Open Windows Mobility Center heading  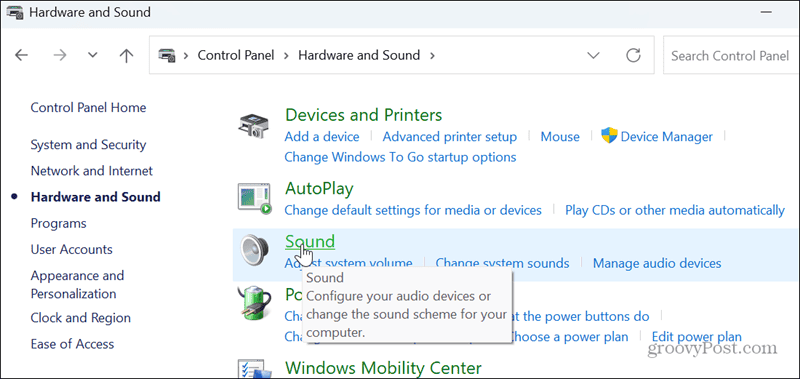tap(383, 368)
